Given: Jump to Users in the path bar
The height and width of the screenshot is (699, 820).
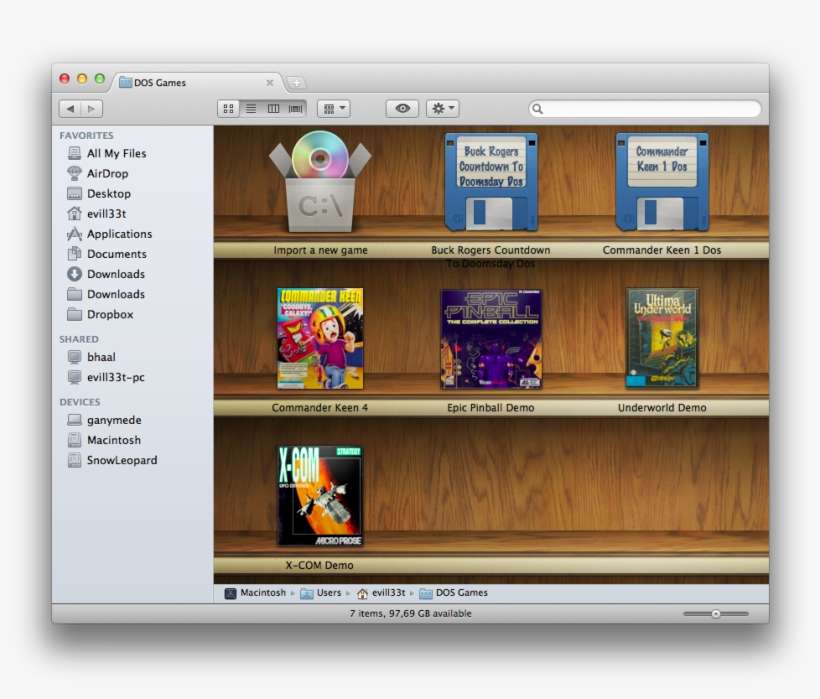Looking at the screenshot, I should click(x=321, y=593).
